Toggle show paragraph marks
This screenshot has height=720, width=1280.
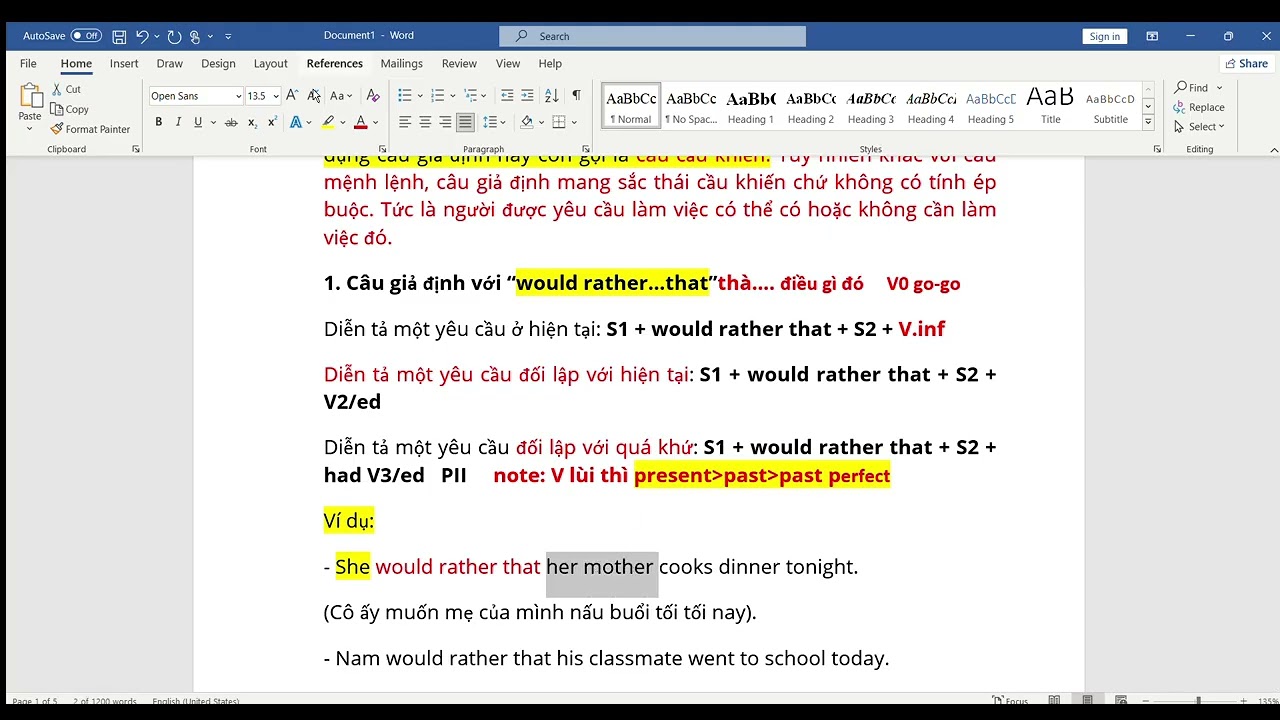(576, 95)
